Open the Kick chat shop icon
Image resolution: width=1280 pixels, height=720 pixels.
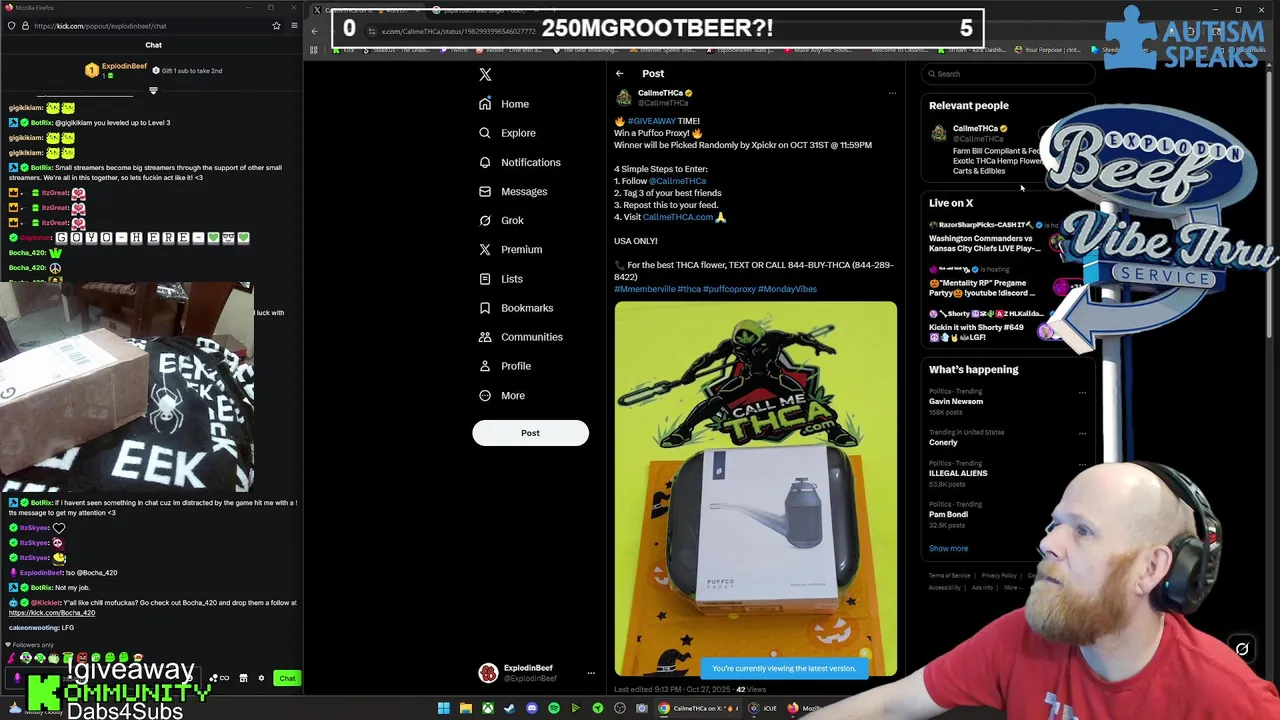243,678
